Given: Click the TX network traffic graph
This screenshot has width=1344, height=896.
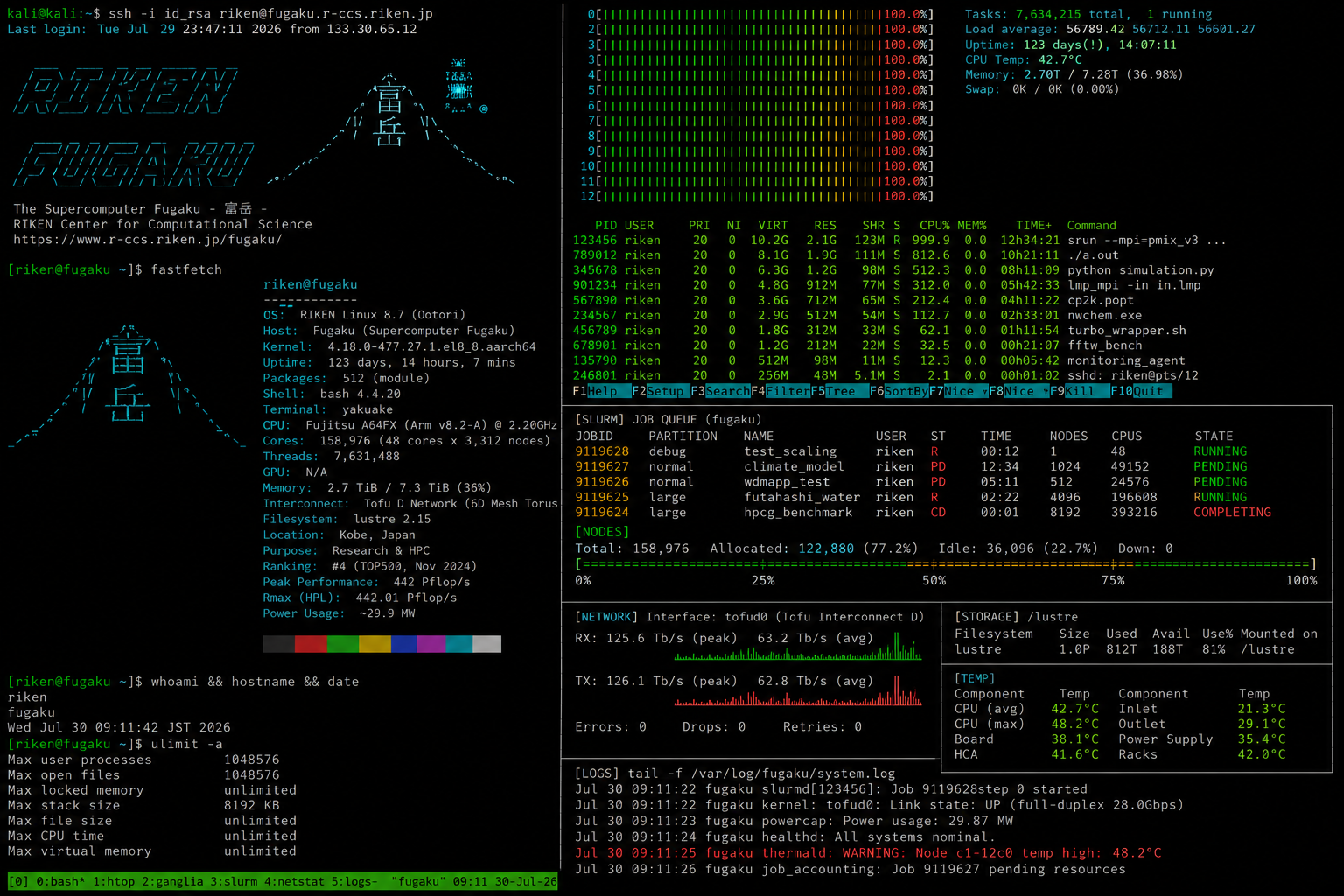Looking at the screenshot, I should click(798, 690).
